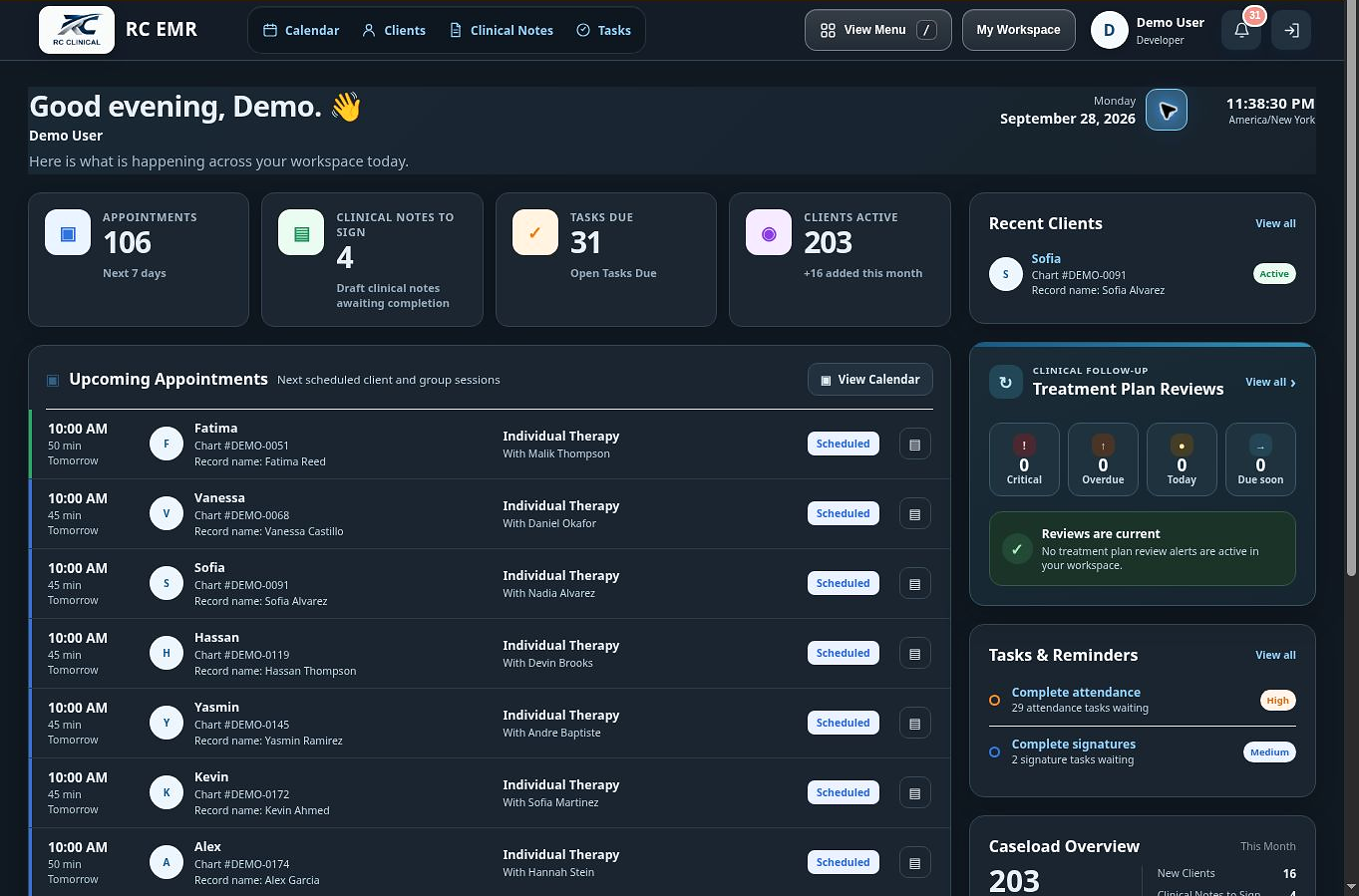Click the Tasks Due checkmark icon
This screenshot has height=896, width=1359.
[535, 233]
